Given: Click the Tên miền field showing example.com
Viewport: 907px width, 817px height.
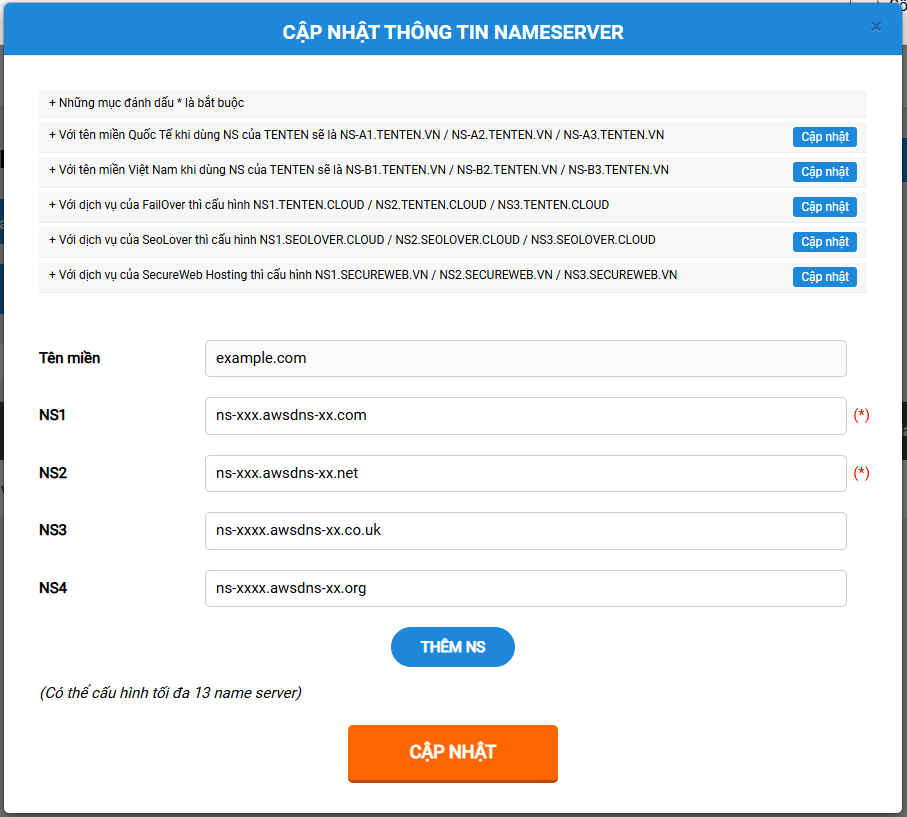Looking at the screenshot, I should click(x=525, y=358).
